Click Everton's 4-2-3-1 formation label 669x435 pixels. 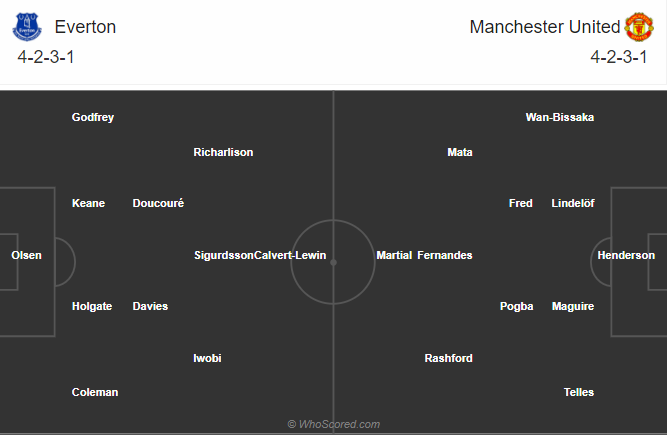[46, 57]
